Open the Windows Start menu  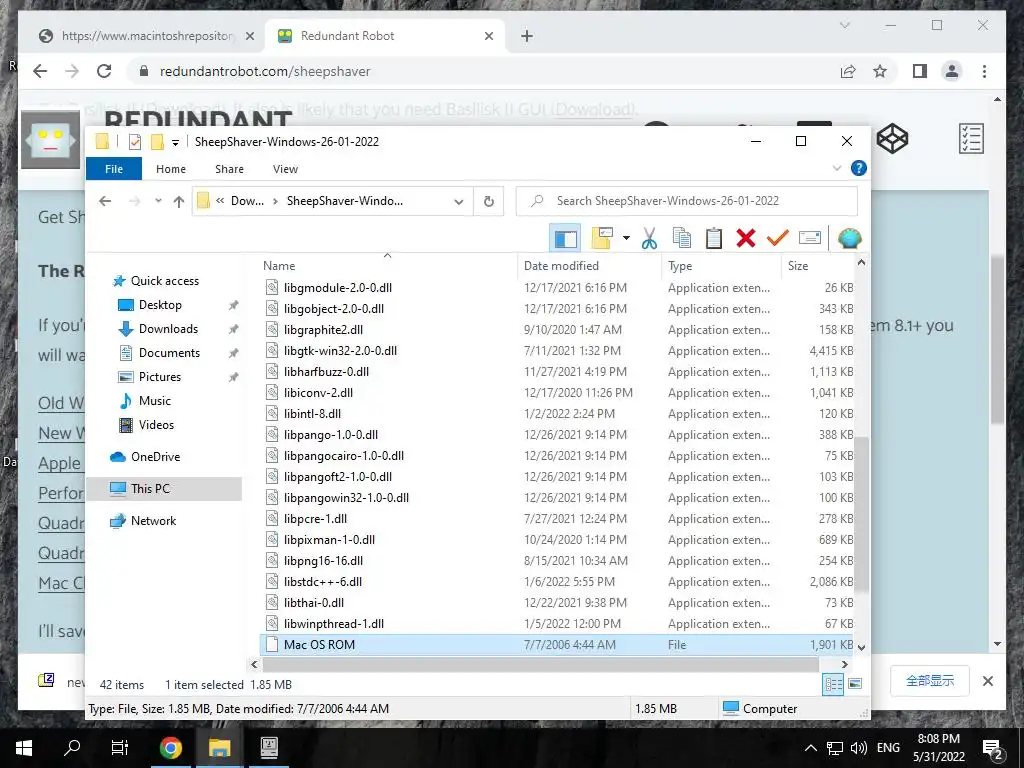(x=24, y=748)
